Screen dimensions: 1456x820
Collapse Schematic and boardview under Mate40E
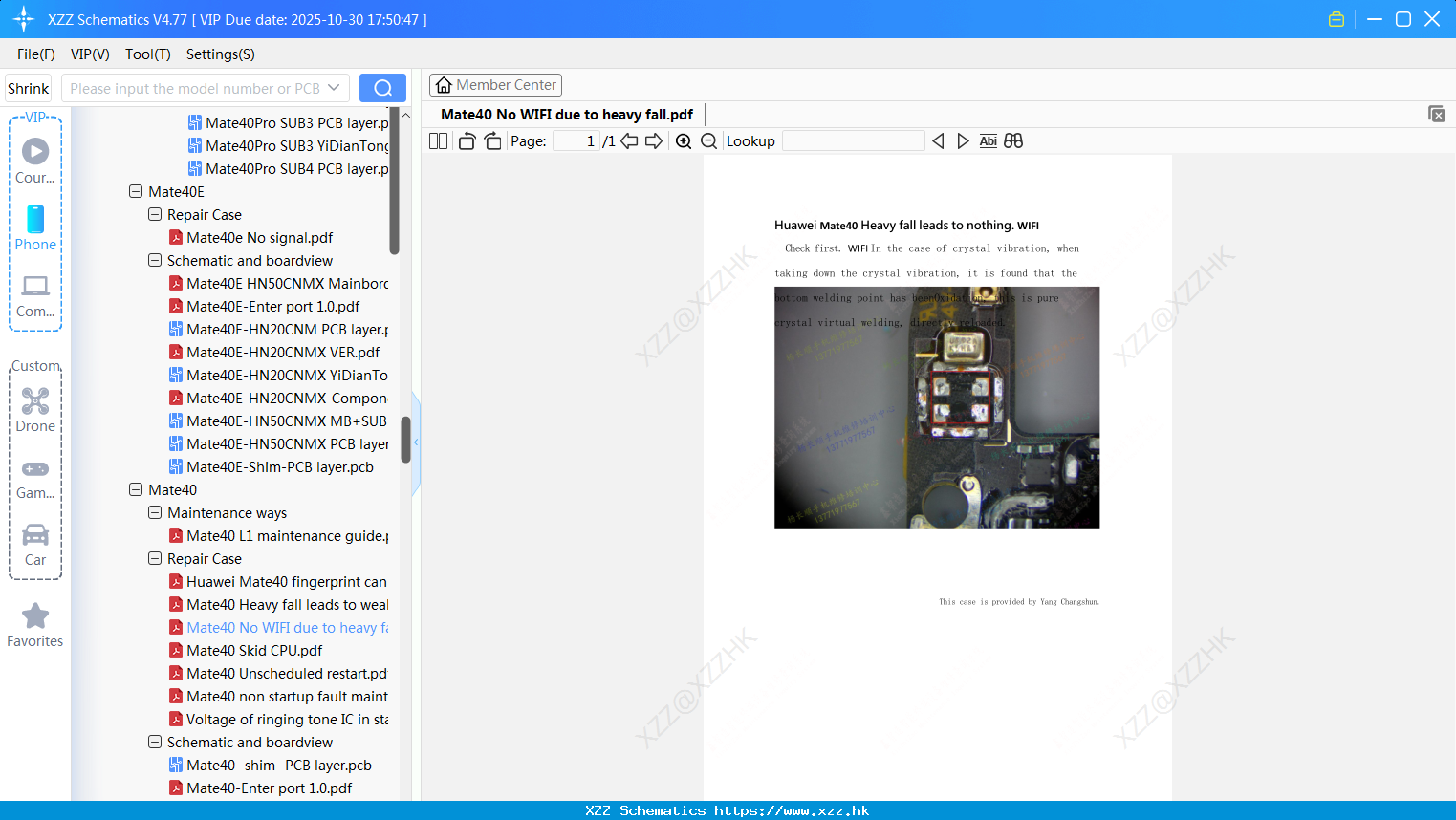coord(155,260)
